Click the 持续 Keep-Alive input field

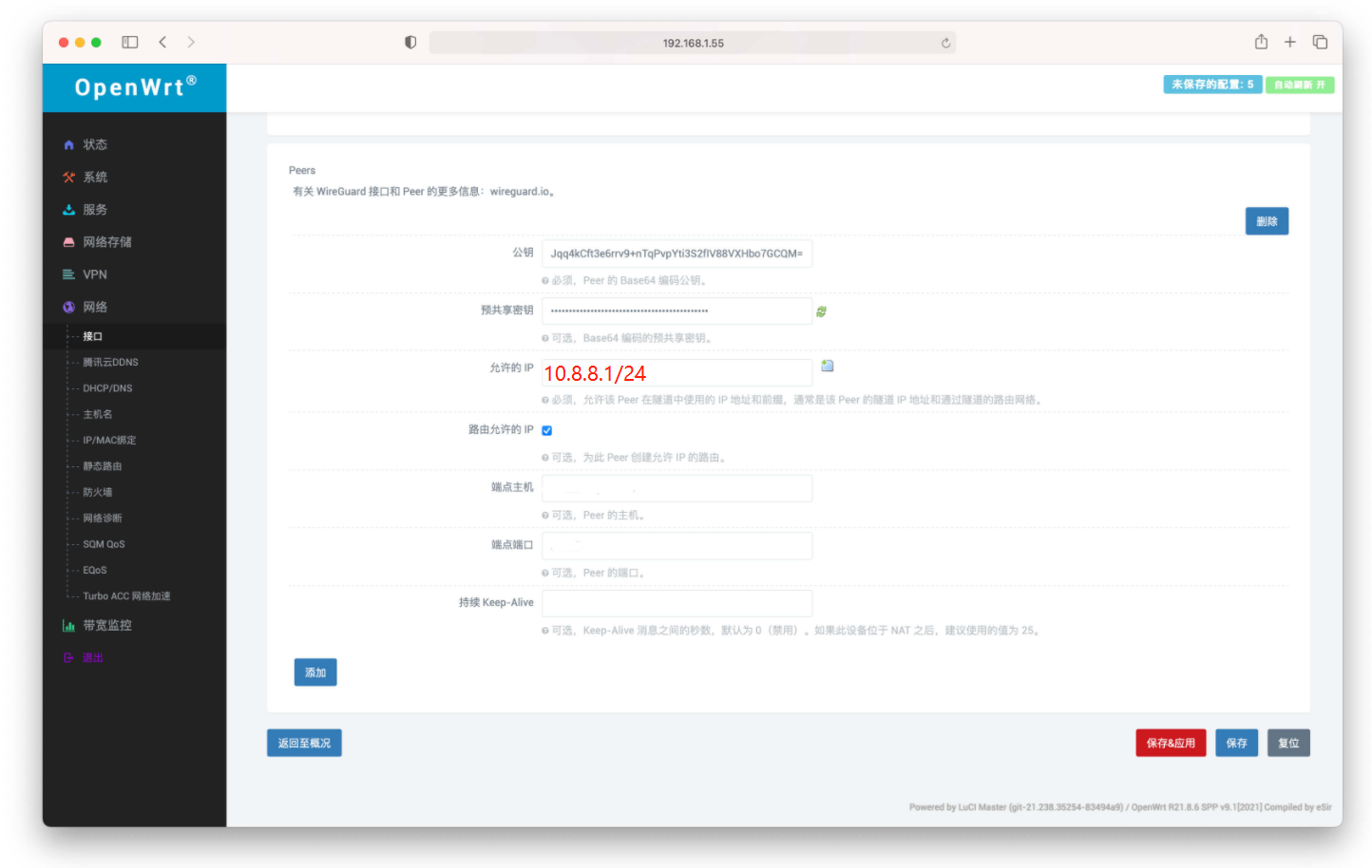coord(676,603)
